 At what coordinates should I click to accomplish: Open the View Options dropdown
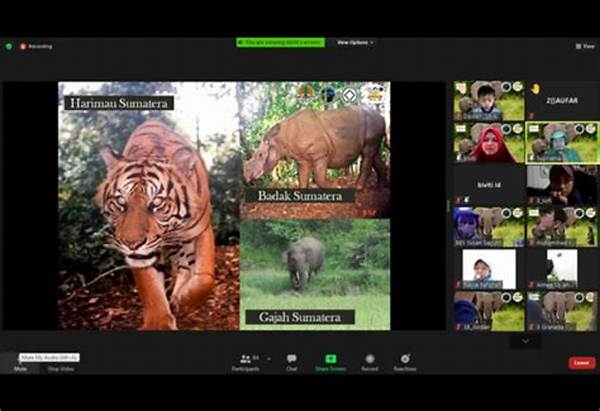pyautogui.click(x=355, y=42)
